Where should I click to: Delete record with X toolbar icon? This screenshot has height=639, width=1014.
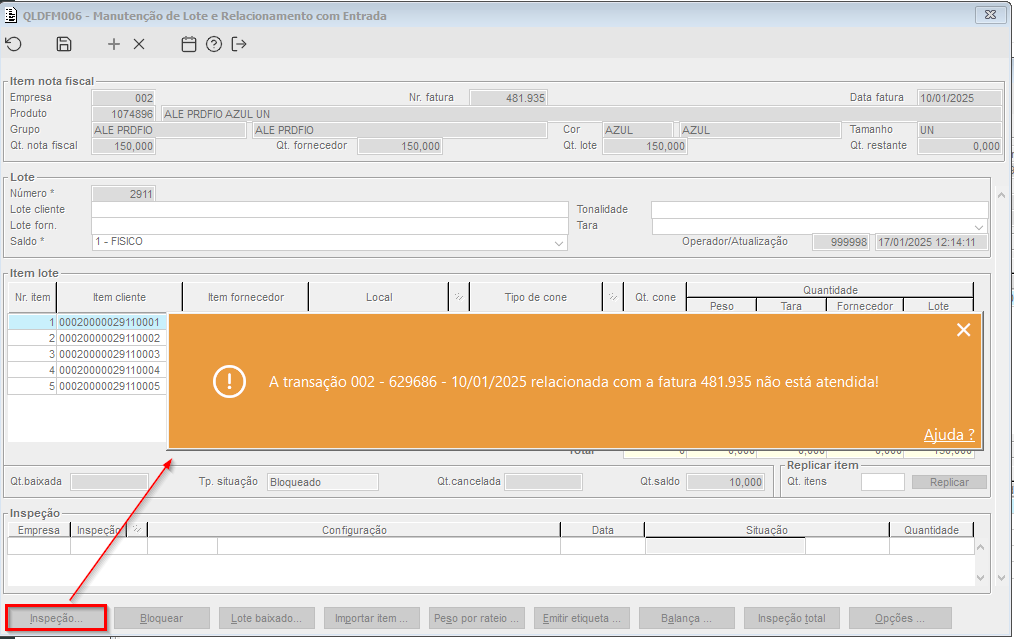point(139,44)
